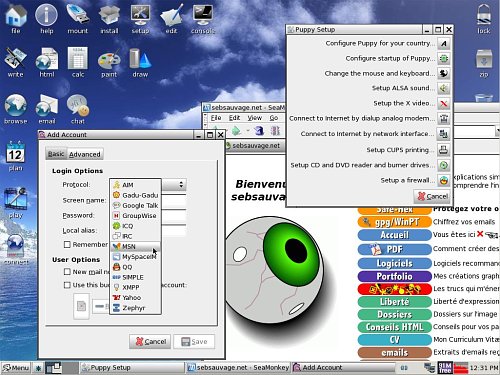This screenshot has width=500, height=375.
Task: Toggle the Remember password checkbox
Action: click(x=67, y=245)
